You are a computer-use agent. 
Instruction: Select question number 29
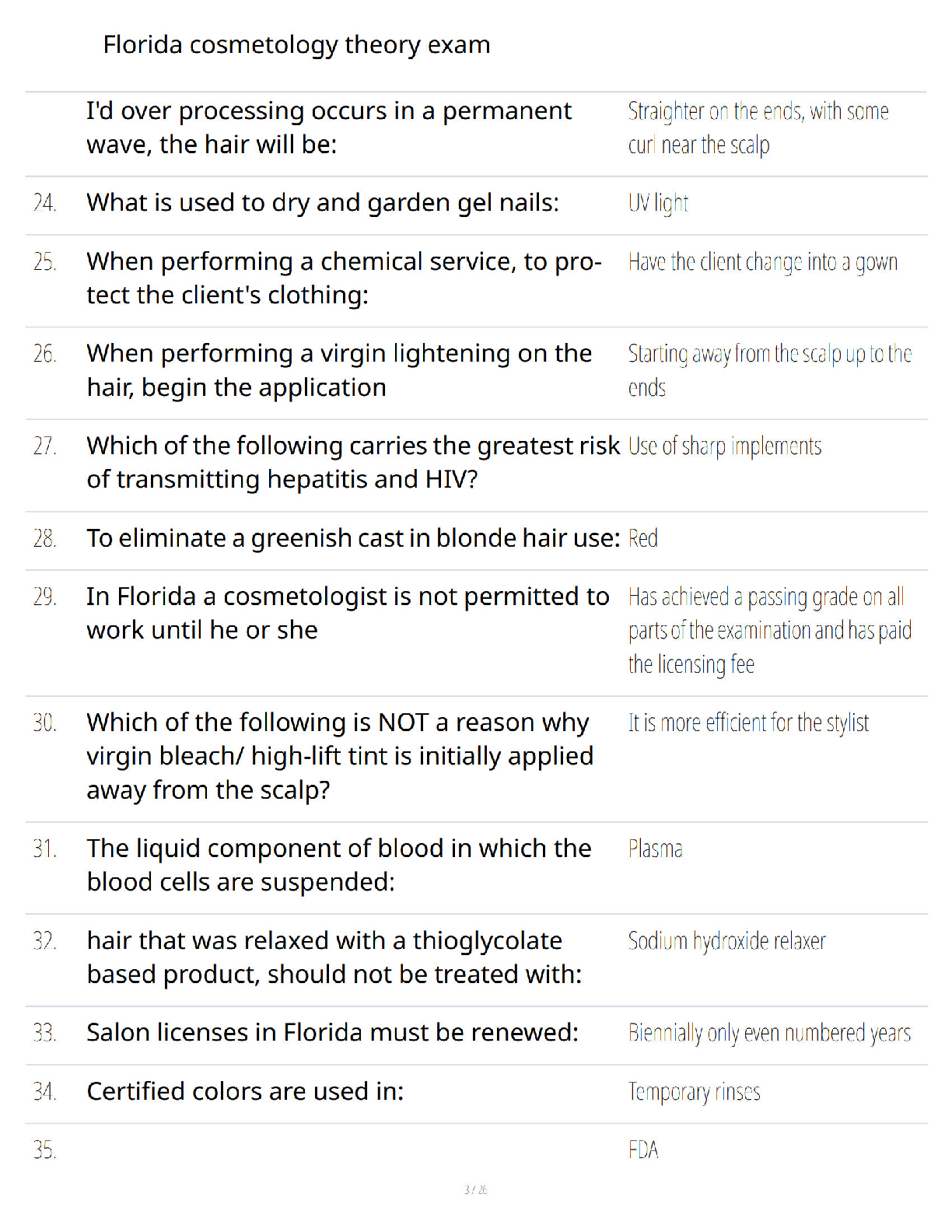click(x=45, y=597)
